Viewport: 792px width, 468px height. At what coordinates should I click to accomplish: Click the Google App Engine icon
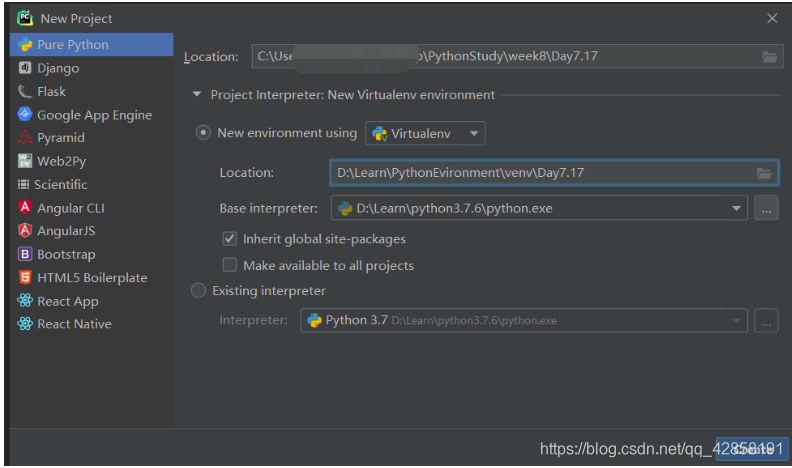click(25, 114)
